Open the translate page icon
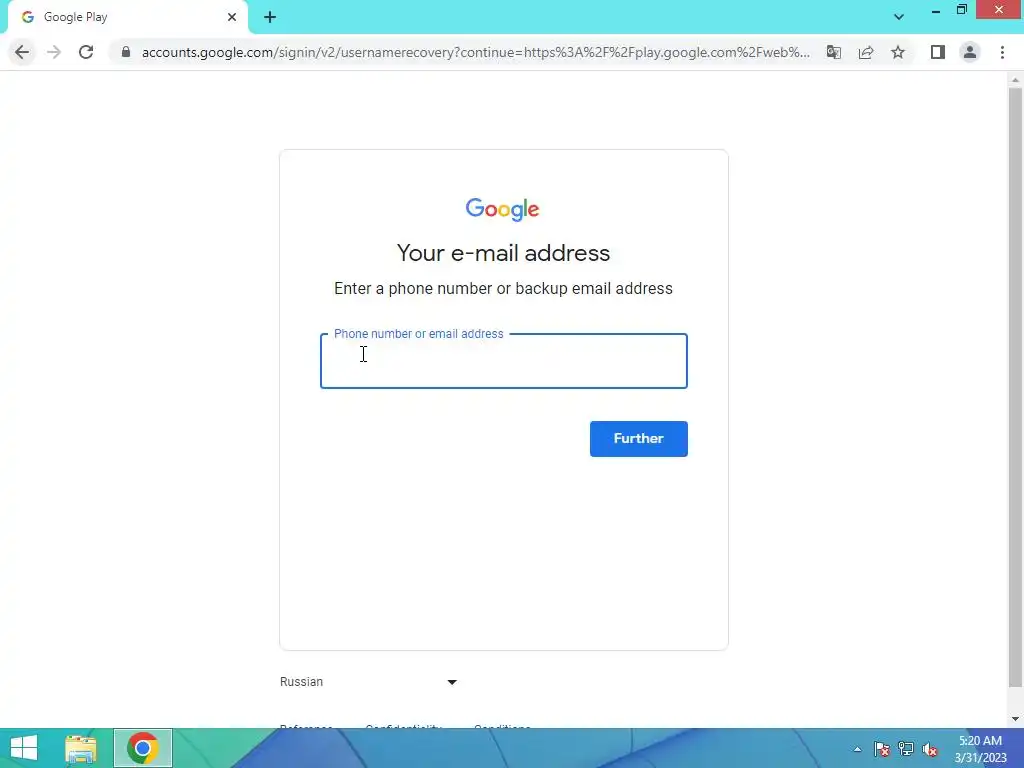This screenshot has height=768, width=1024. (x=834, y=52)
